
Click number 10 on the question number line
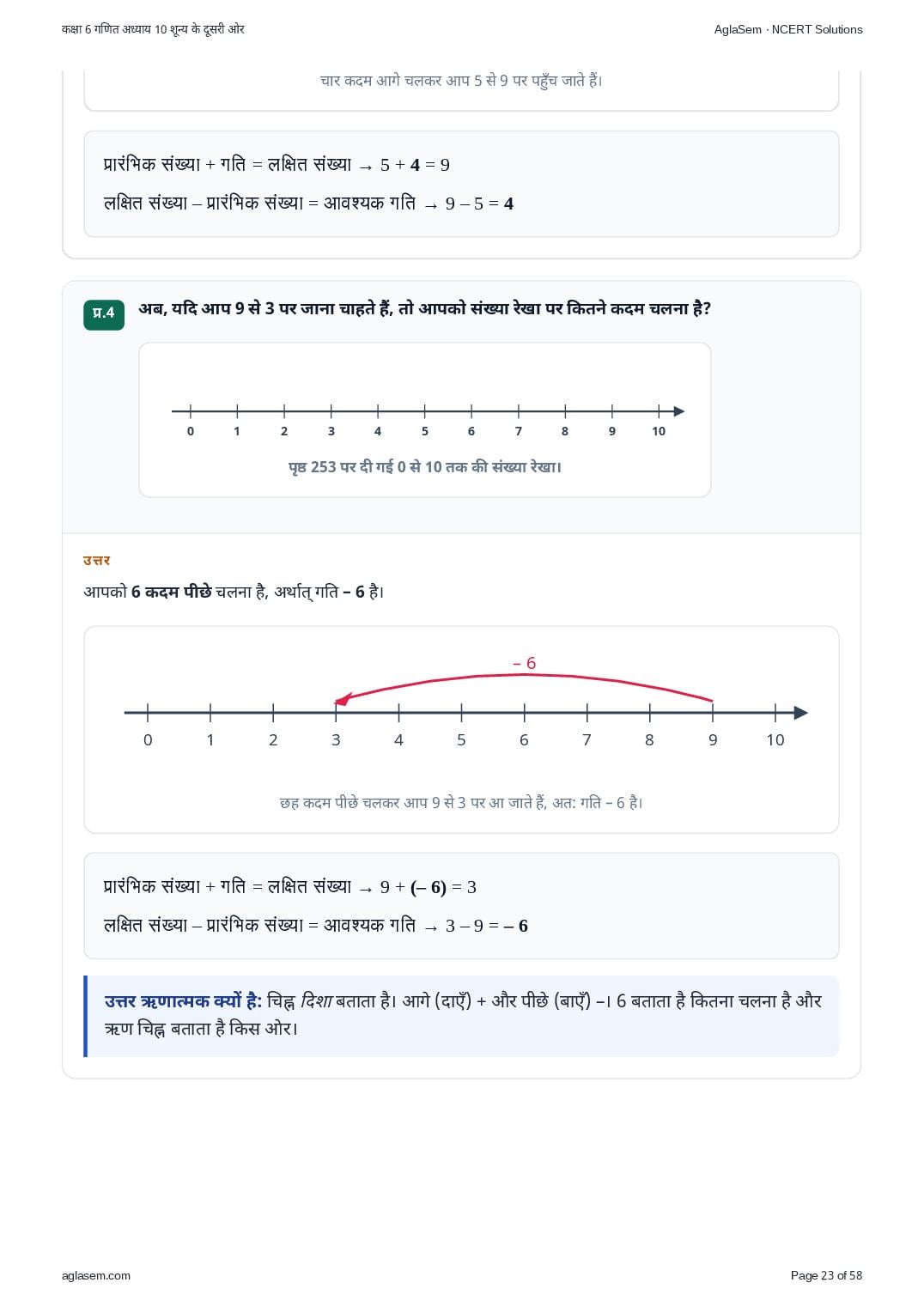pyautogui.click(x=659, y=431)
